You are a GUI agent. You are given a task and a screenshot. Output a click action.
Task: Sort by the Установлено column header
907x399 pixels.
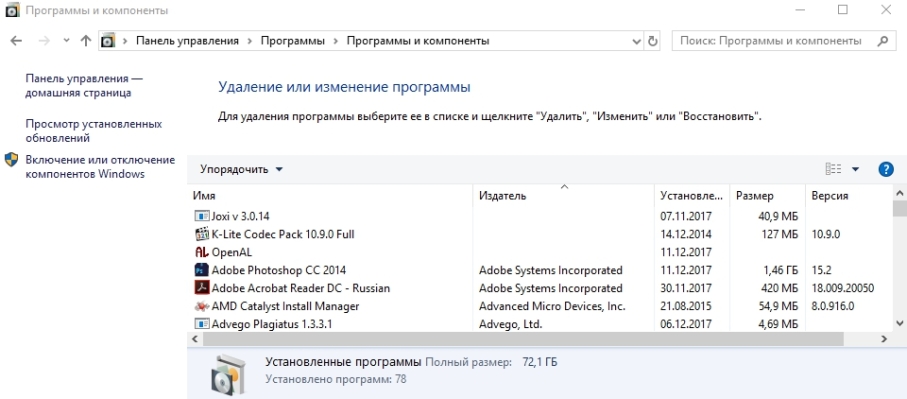coord(692,196)
